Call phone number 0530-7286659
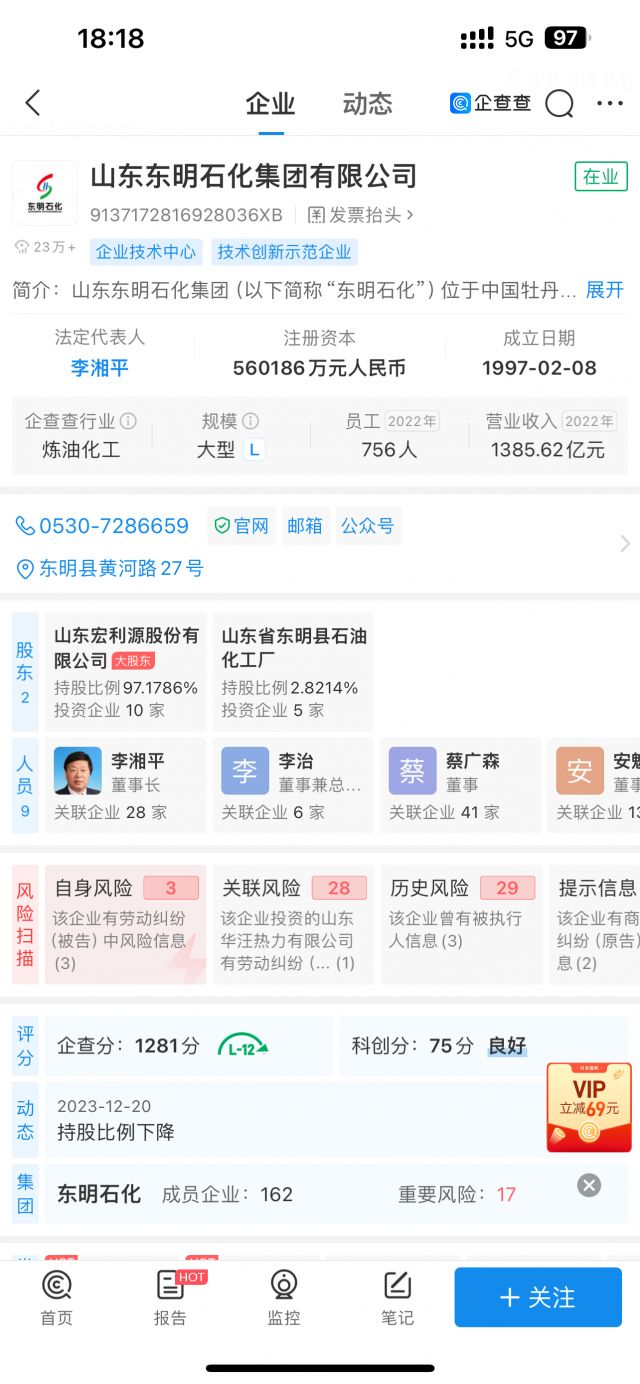Viewport: 640px width, 1384px height. (x=102, y=526)
